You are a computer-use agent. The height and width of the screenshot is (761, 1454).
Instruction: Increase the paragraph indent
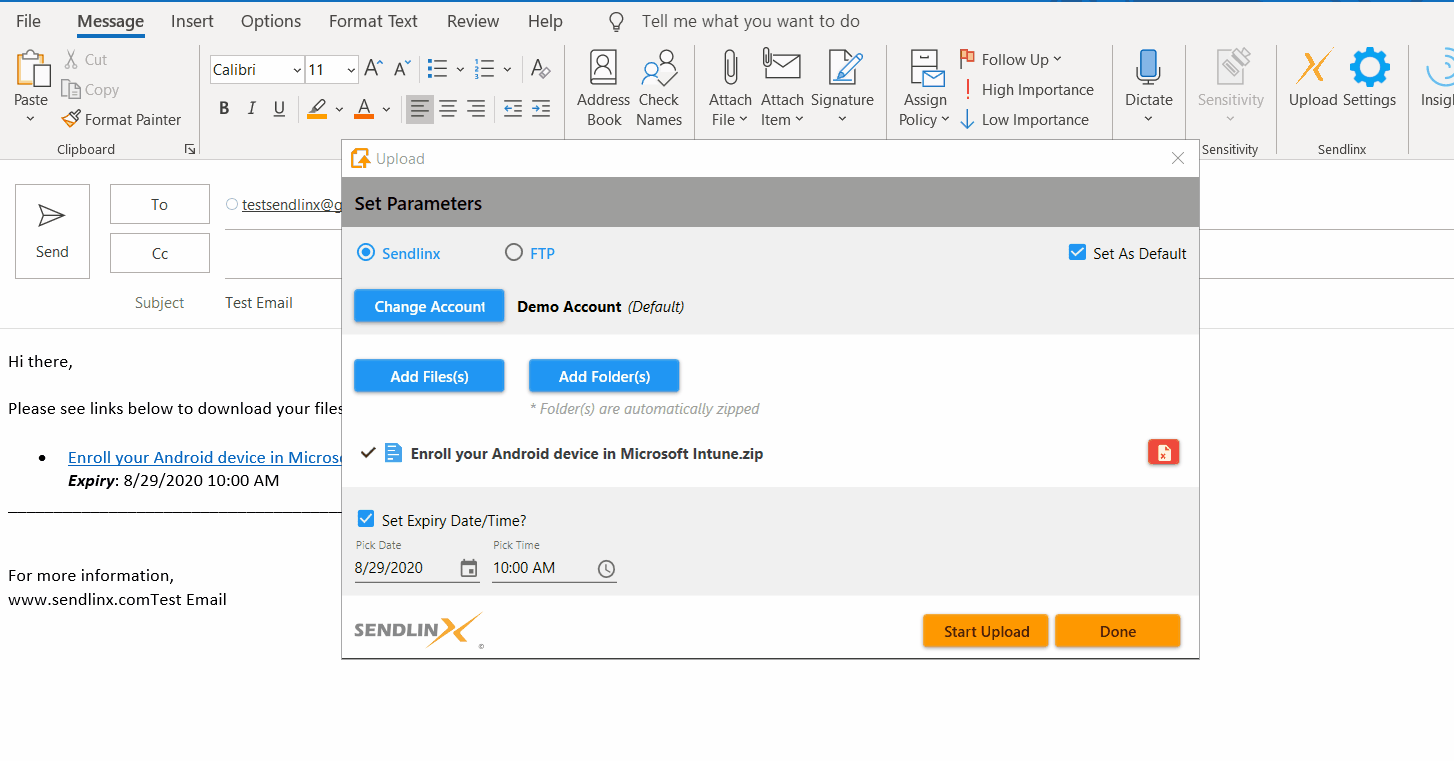tap(541, 109)
